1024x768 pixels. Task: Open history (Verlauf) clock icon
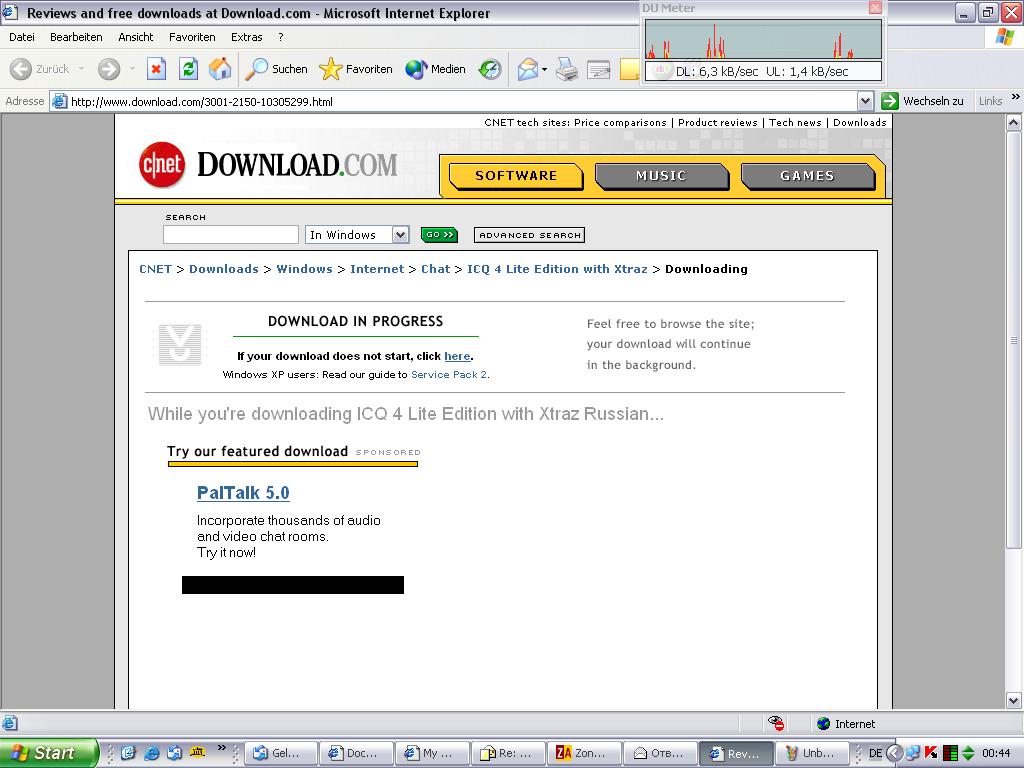490,69
